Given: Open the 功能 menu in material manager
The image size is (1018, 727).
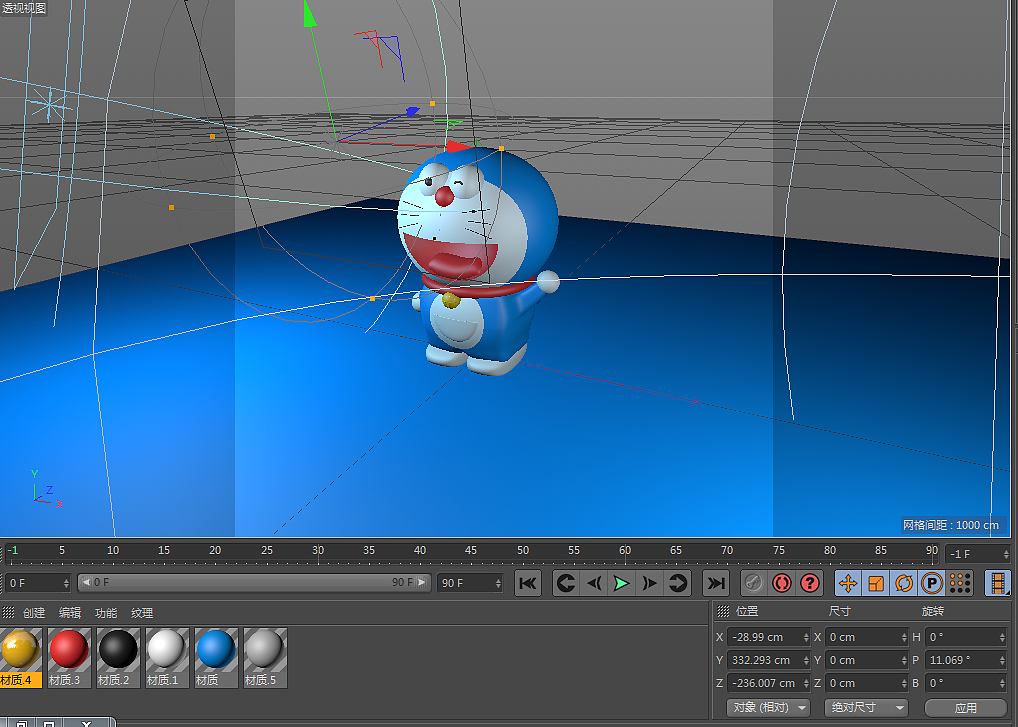Looking at the screenshot, I should [x=106, y=613].
